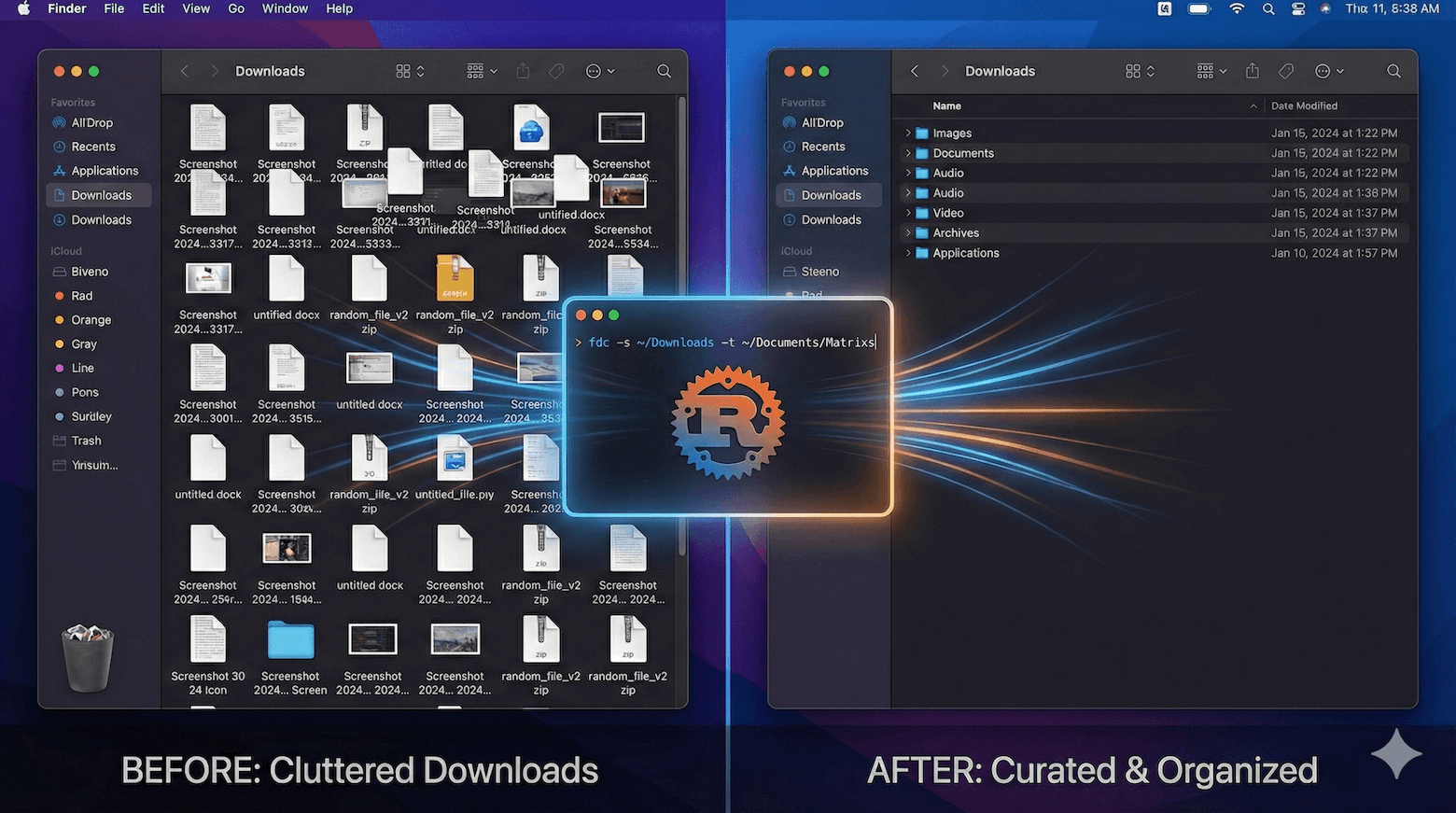Click the back arrow in the left Downloads window

[185, 71]
